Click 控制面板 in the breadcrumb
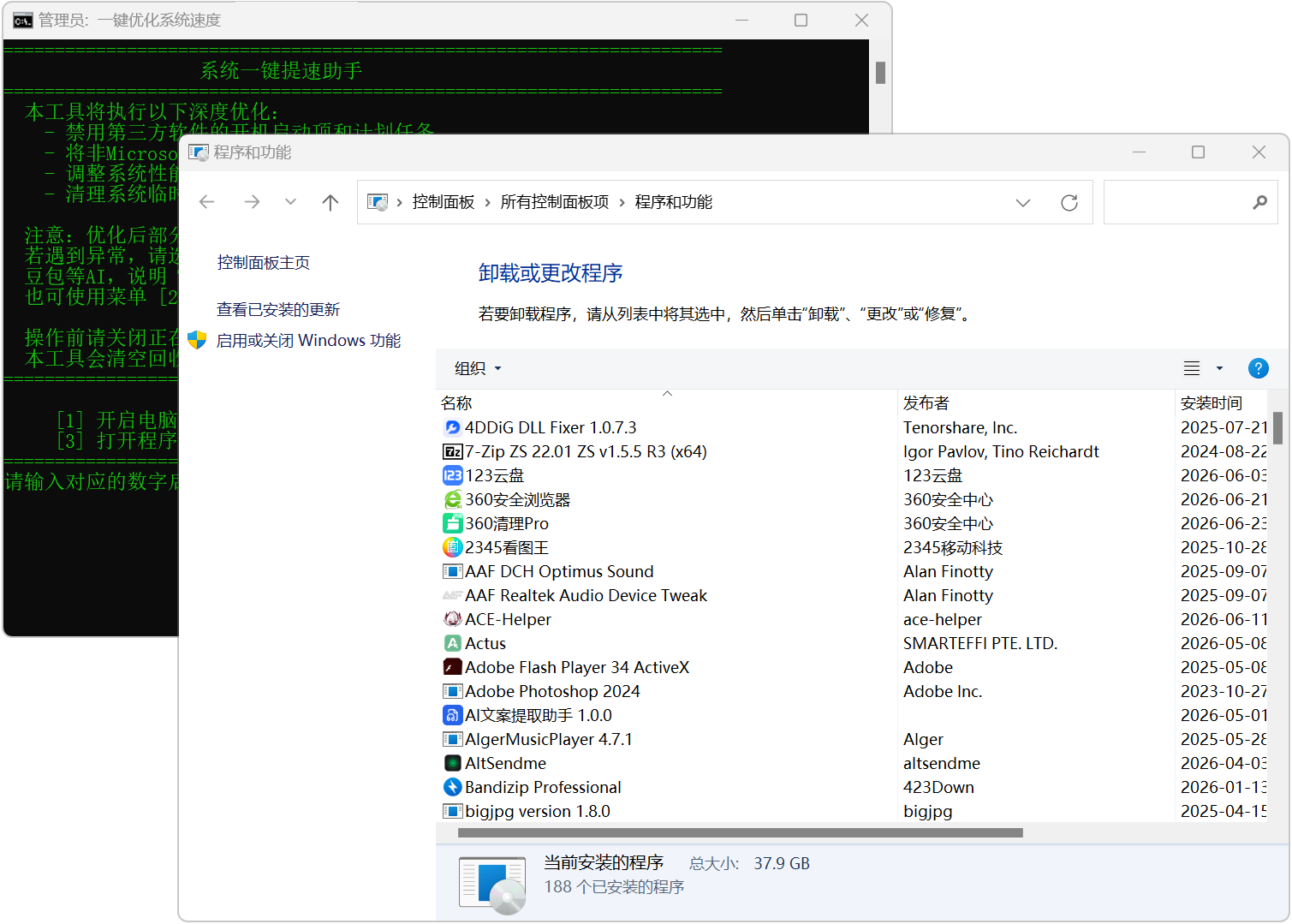The width and height of the screenshot is (1292, 924). point(444,202)
